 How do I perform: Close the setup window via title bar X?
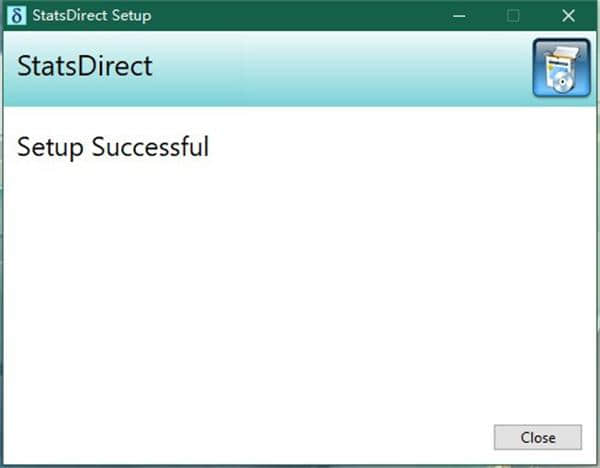pos(568,16)
